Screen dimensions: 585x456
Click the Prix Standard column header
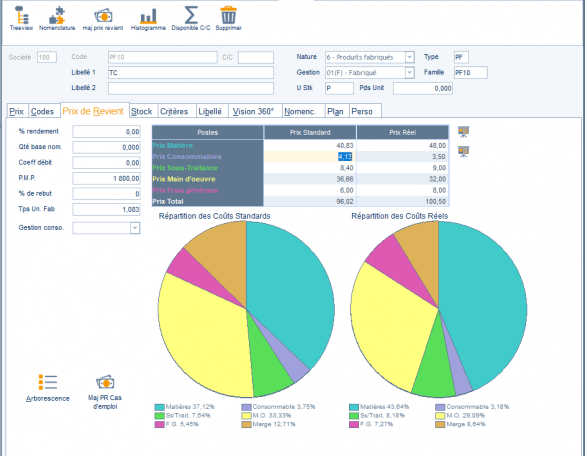click(x=310, y=132)
